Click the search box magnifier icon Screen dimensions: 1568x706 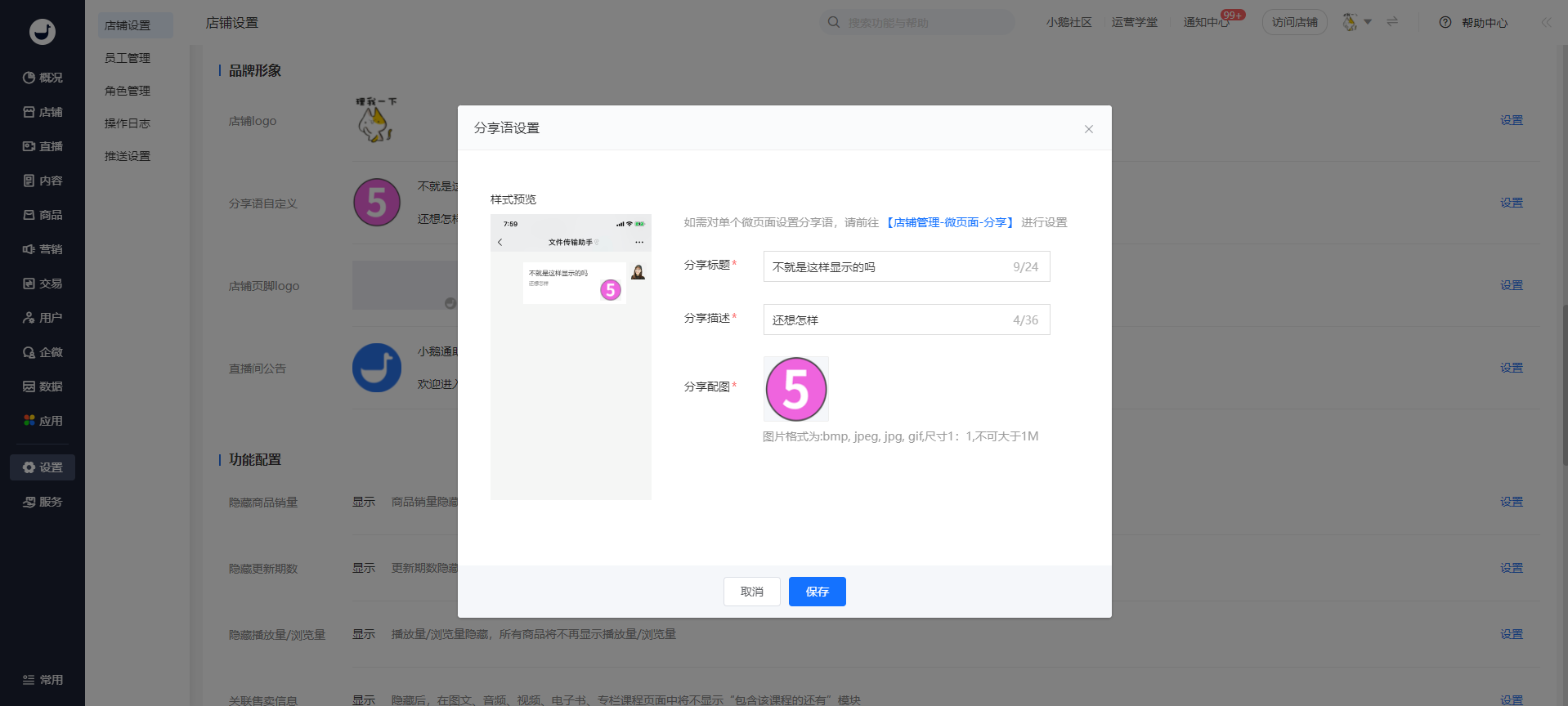tap(834, 22)
